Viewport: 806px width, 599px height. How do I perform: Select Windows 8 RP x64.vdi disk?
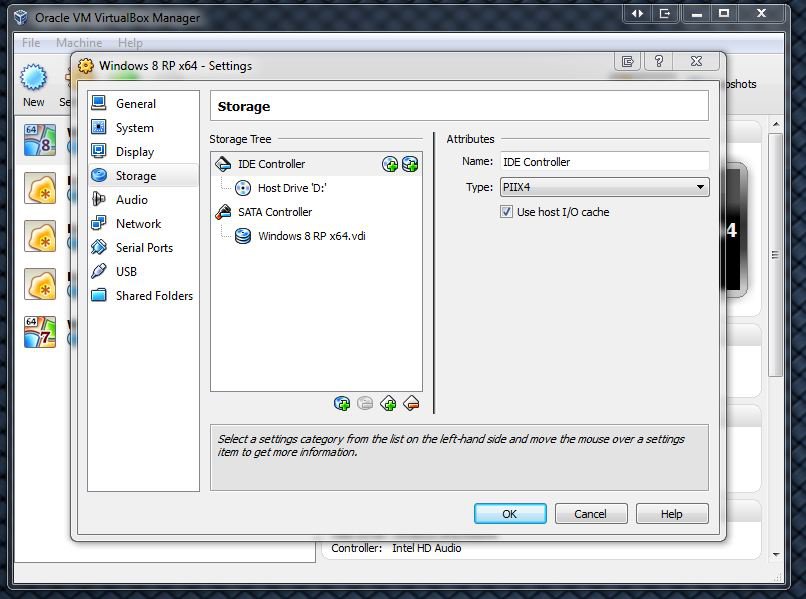point(317,236)
